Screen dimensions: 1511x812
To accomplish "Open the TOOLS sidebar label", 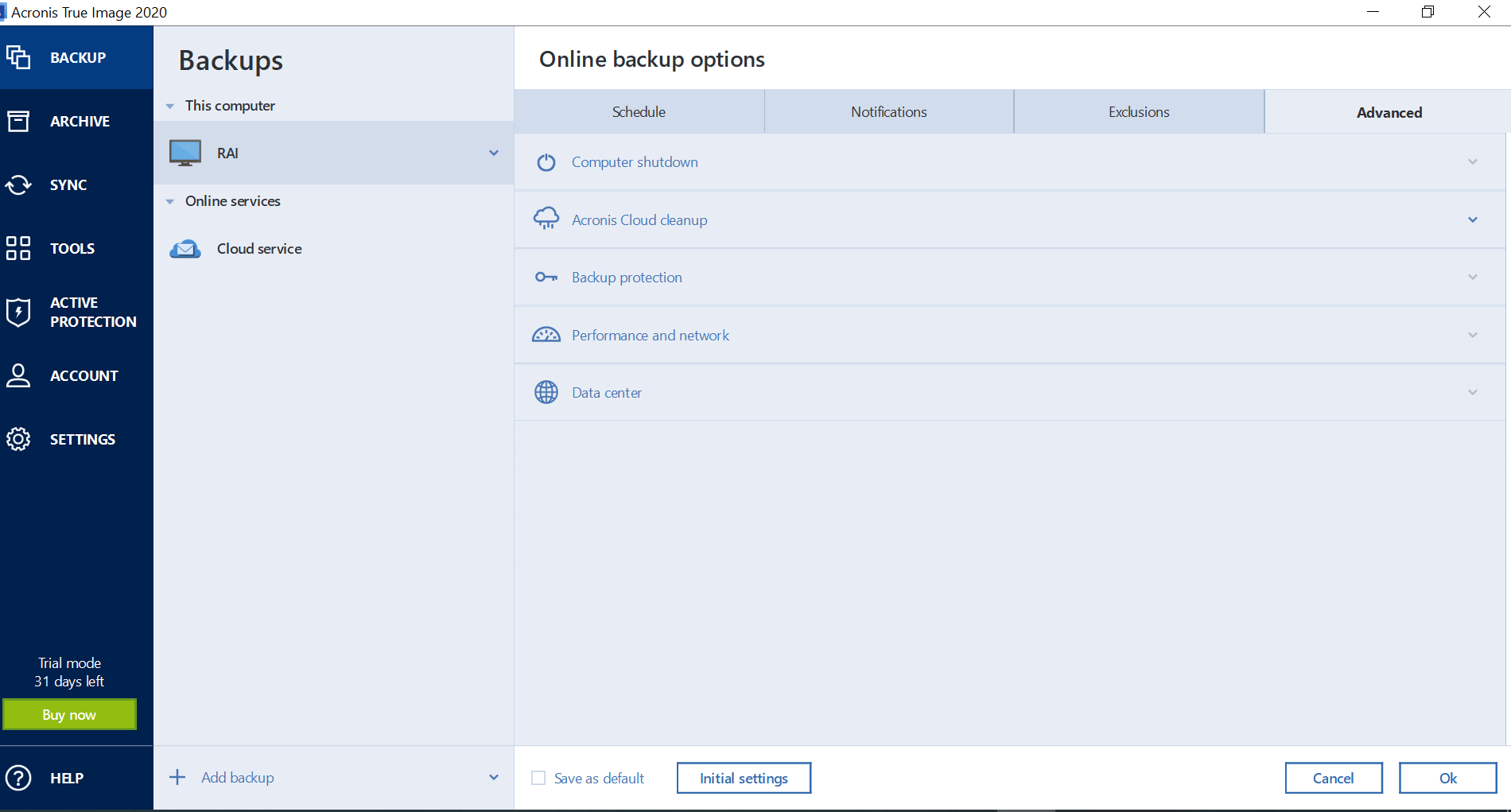I will [72, 248].
